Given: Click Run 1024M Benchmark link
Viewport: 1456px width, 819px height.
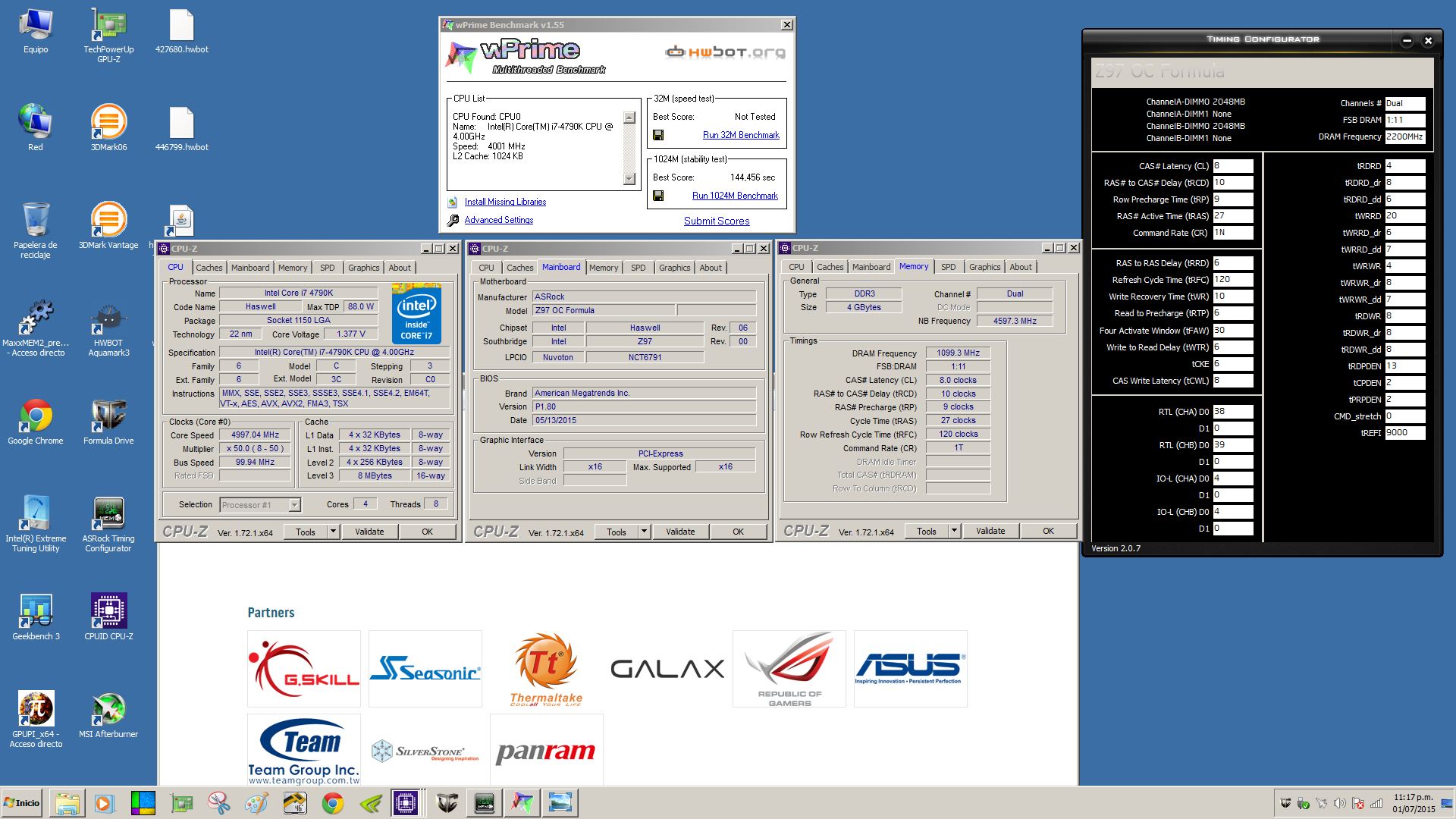Looking at the screenshot, I should tap(735, 196).
